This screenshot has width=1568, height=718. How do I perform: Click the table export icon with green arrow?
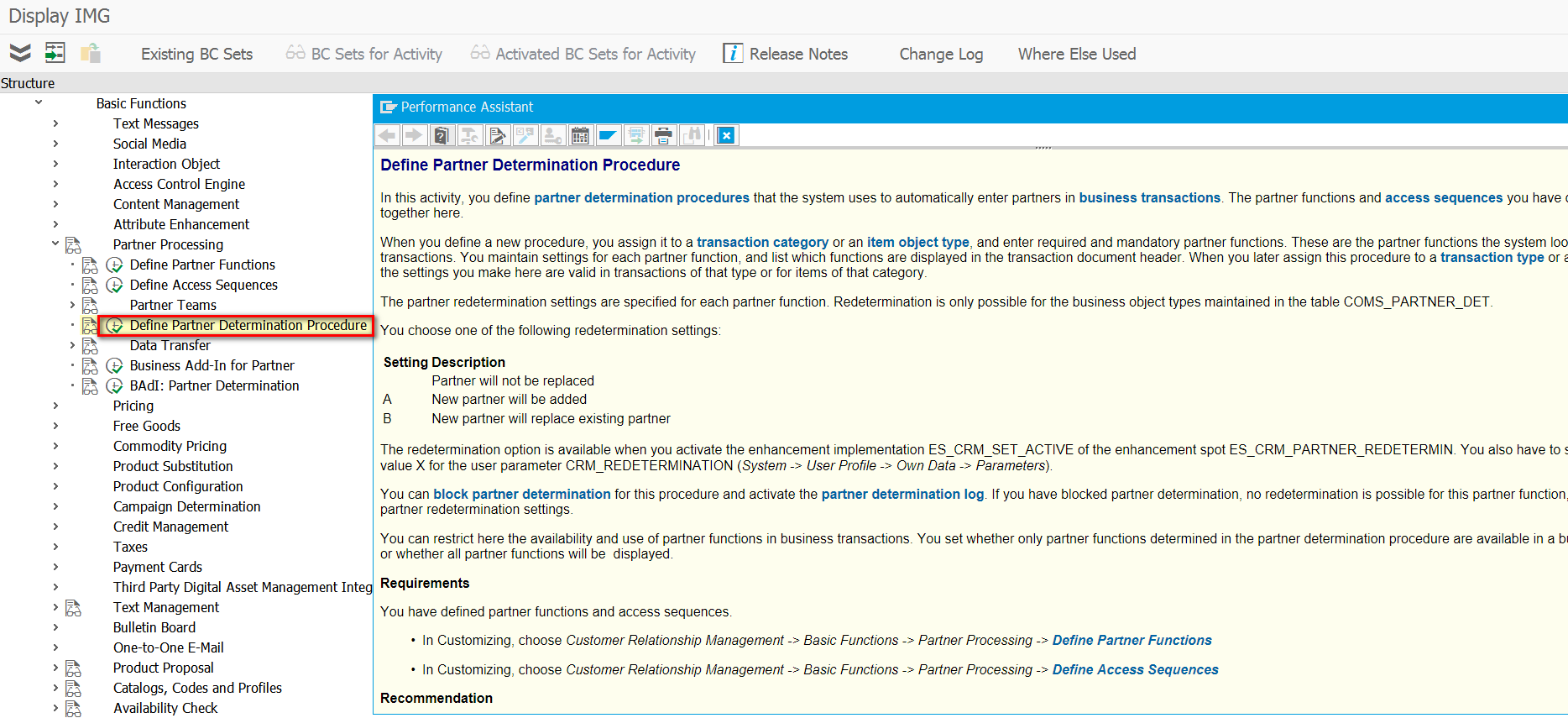tap(635, 135)
